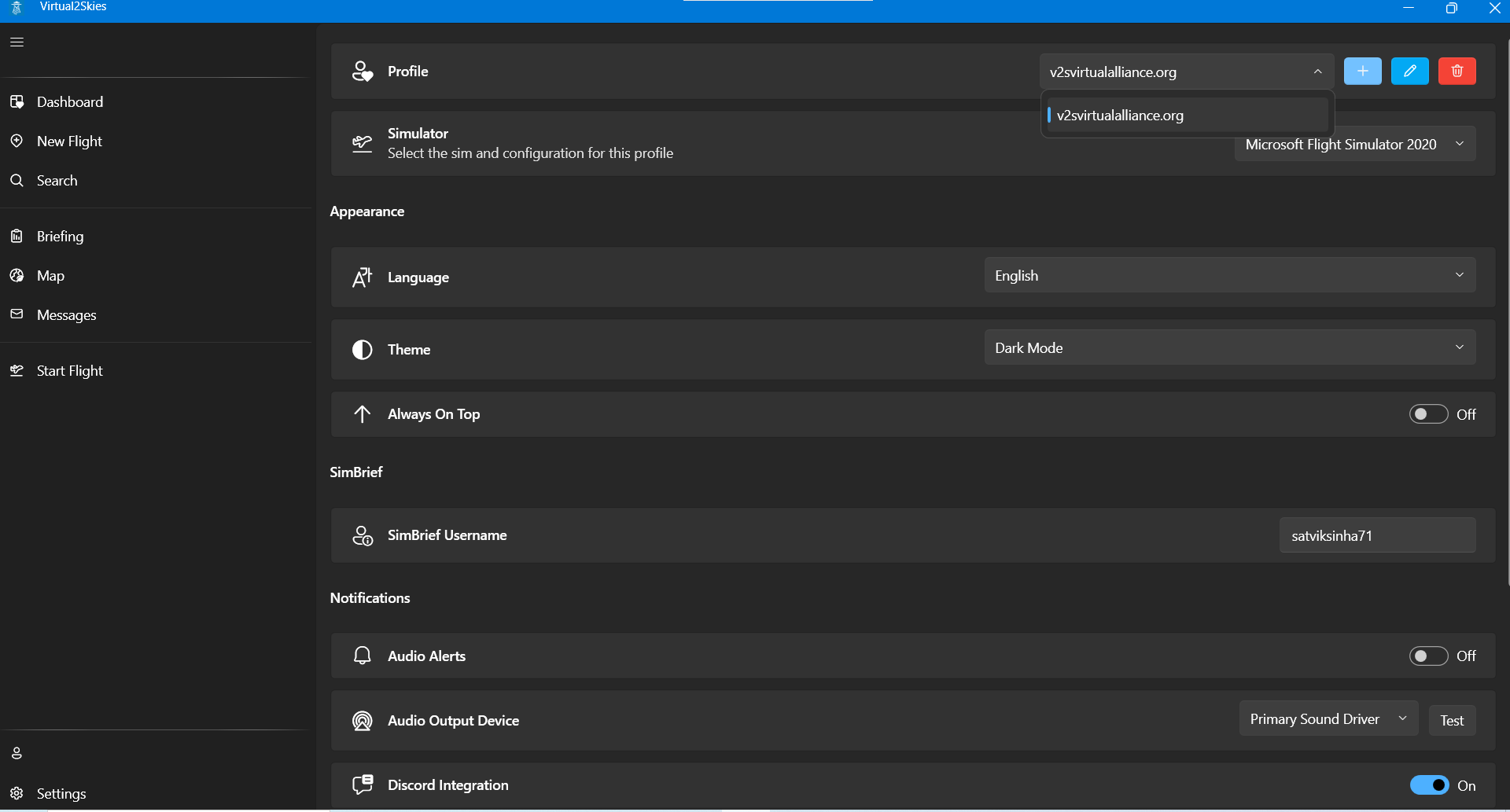Screen dimensions: 1510x812
Task: Test the audio output device
Action: [1452, 721]
